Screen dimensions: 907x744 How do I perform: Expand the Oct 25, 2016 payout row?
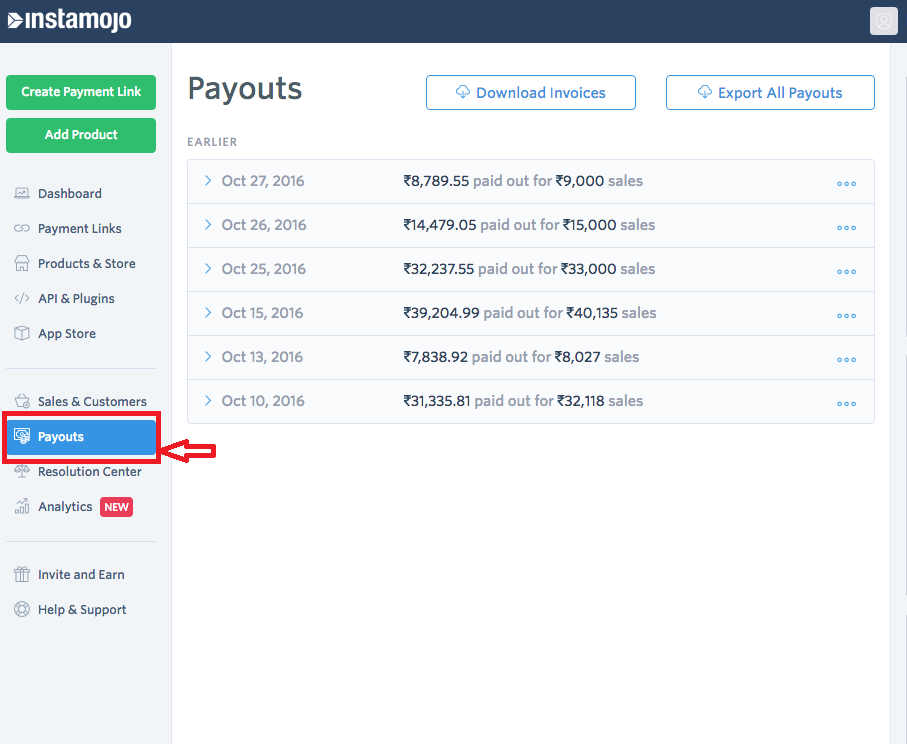point(208,268)
